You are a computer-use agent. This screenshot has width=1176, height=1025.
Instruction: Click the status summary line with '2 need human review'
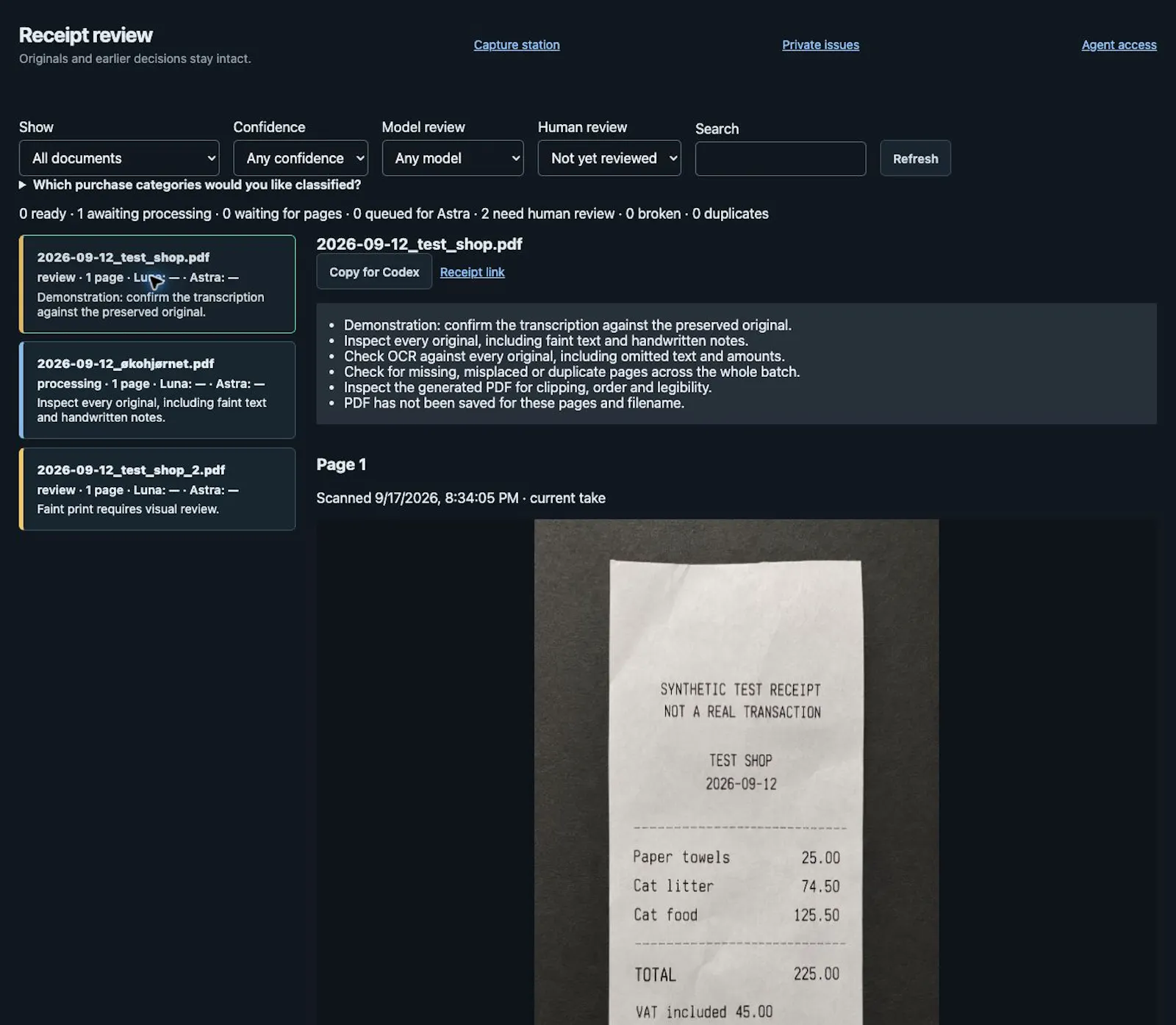click(394, 214)
